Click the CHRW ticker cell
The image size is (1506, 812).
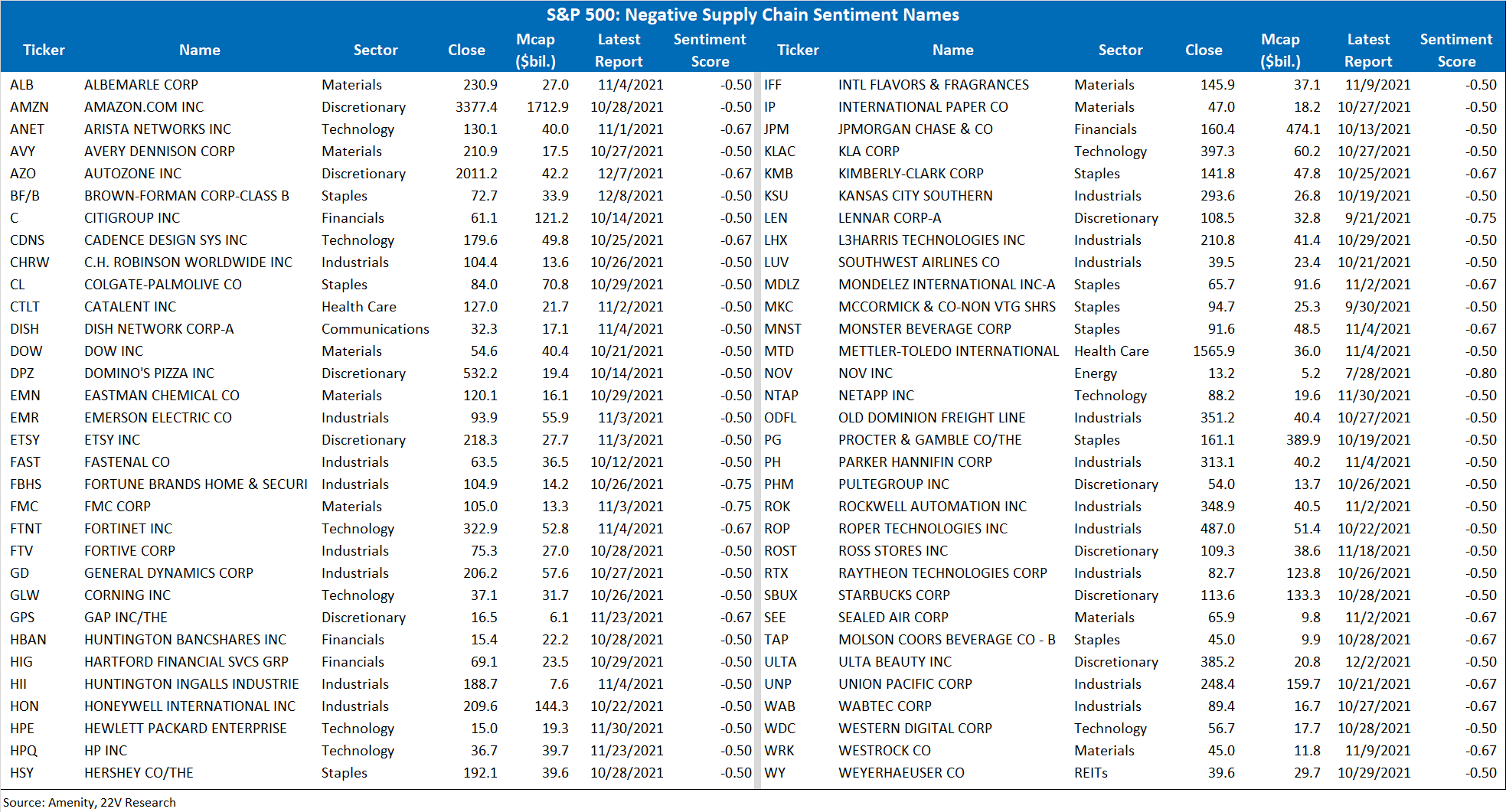coord(29,263)
